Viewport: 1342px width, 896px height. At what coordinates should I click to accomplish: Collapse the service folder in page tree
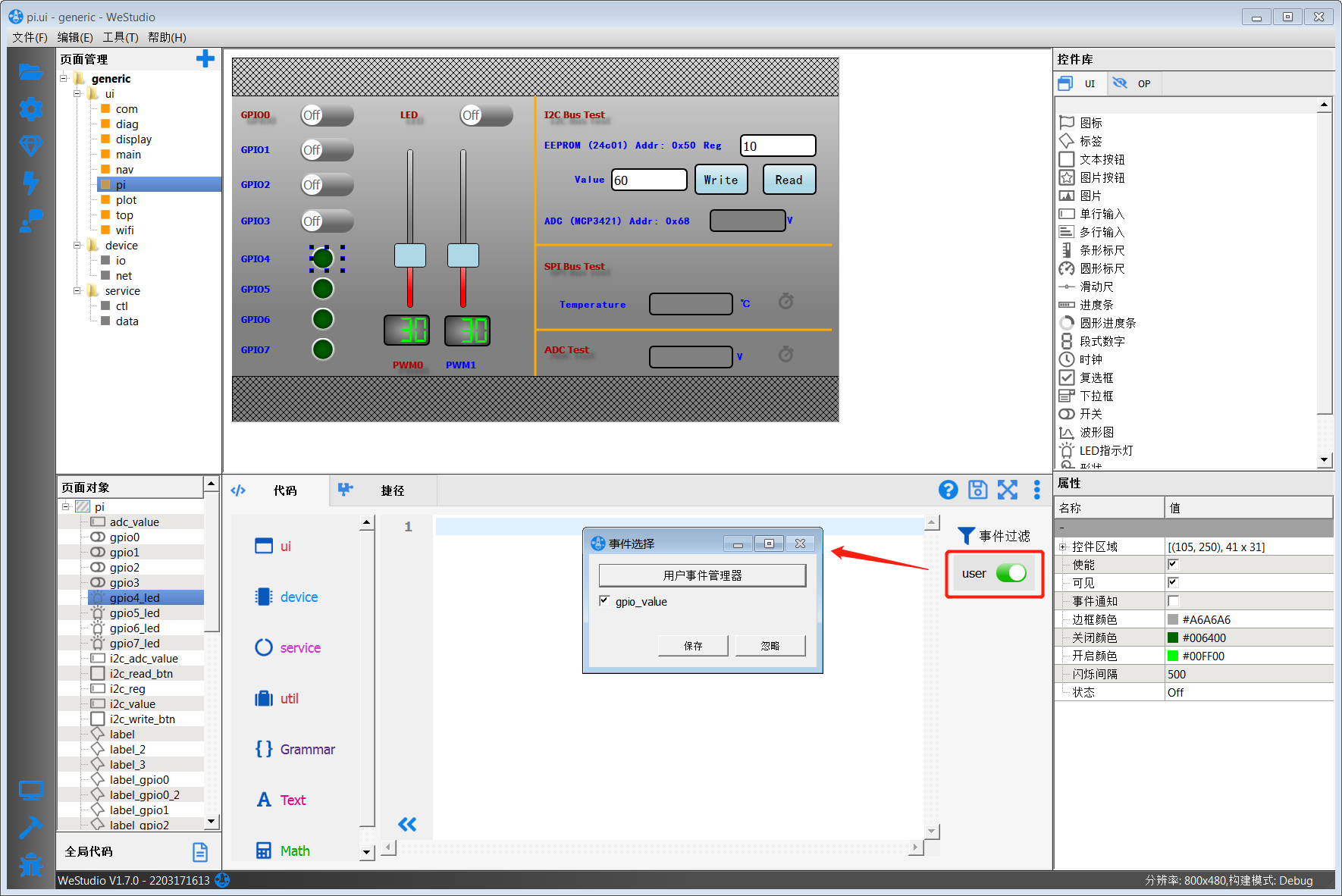pos(77,291)
